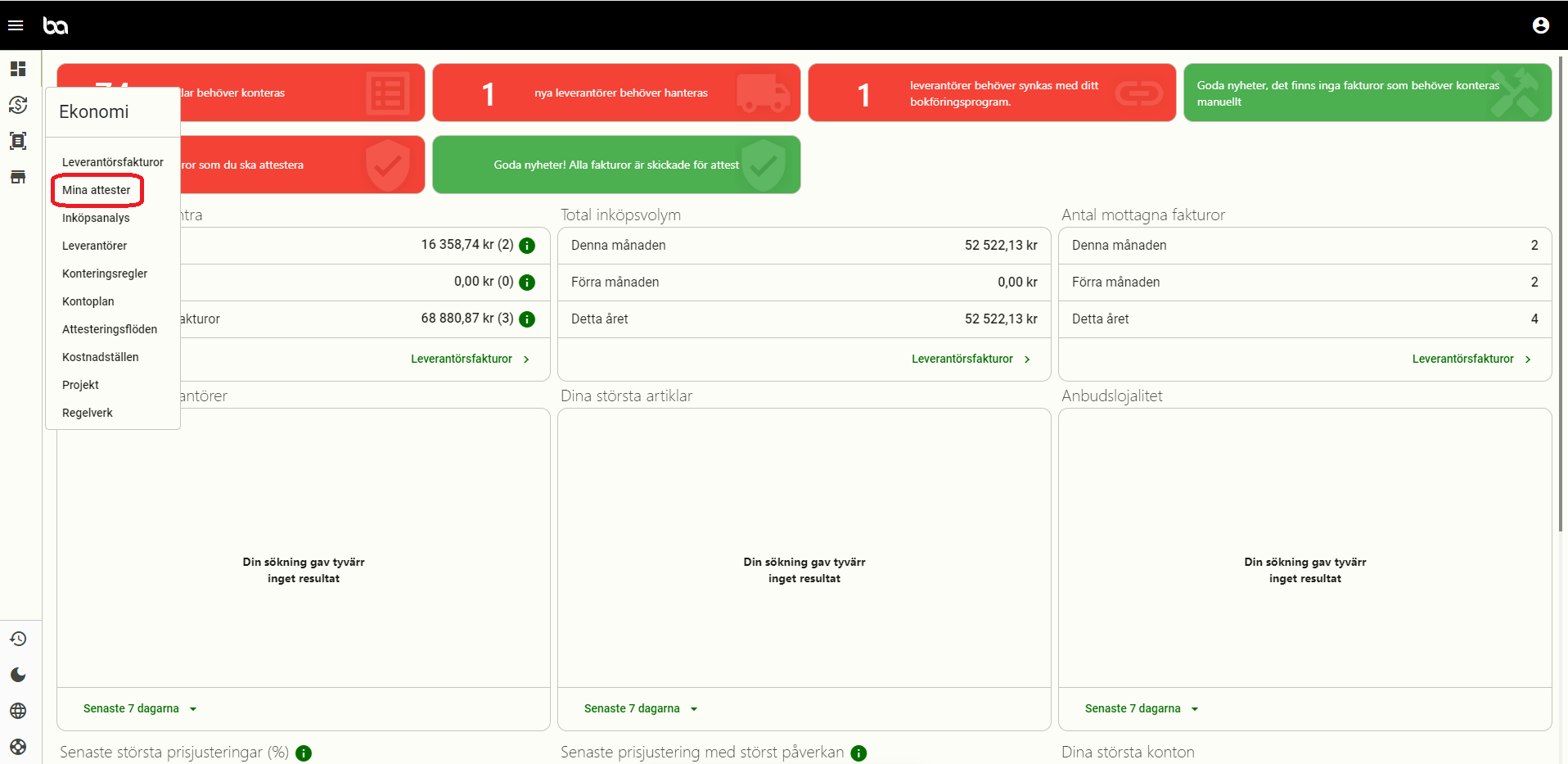Click the ba logo in header
This screenshot has width=1568, height=764.
tap(56, 25)
